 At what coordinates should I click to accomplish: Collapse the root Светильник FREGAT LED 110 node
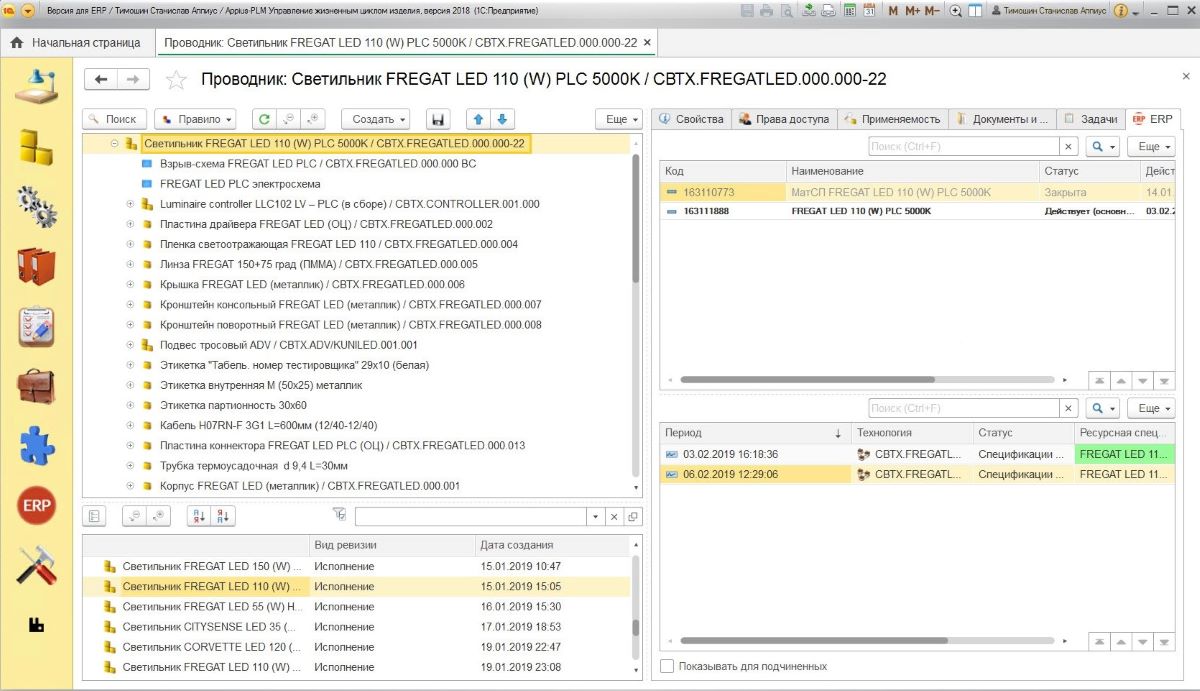114,144
